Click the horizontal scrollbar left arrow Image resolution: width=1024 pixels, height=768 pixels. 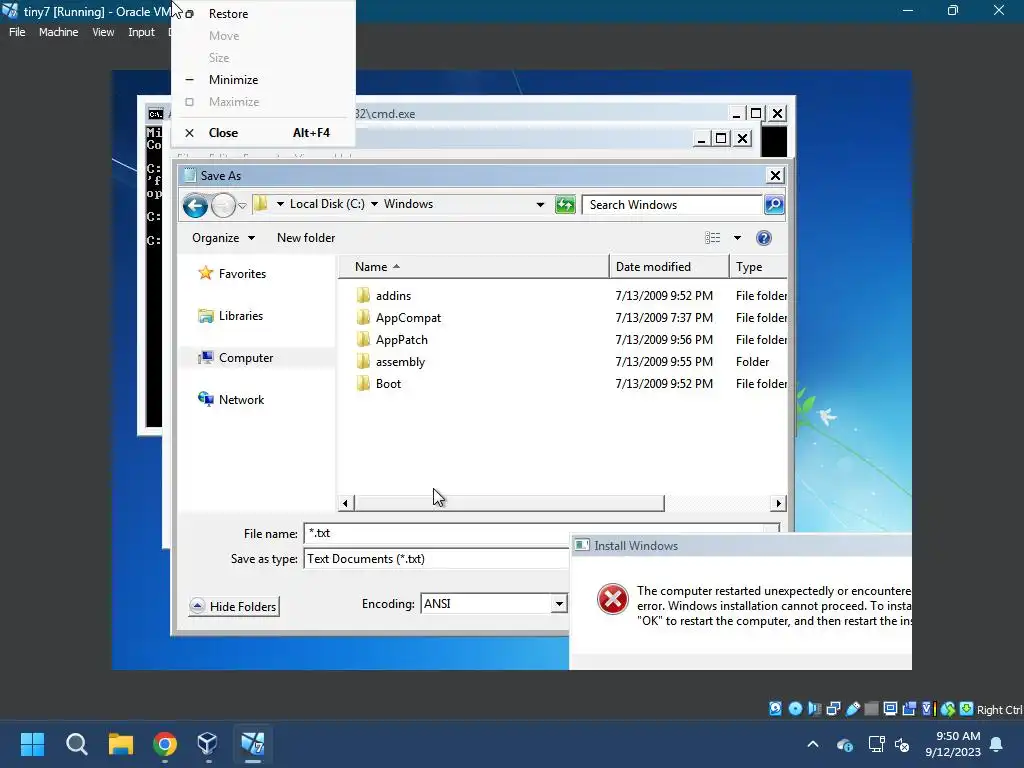[x=345, y=503]
